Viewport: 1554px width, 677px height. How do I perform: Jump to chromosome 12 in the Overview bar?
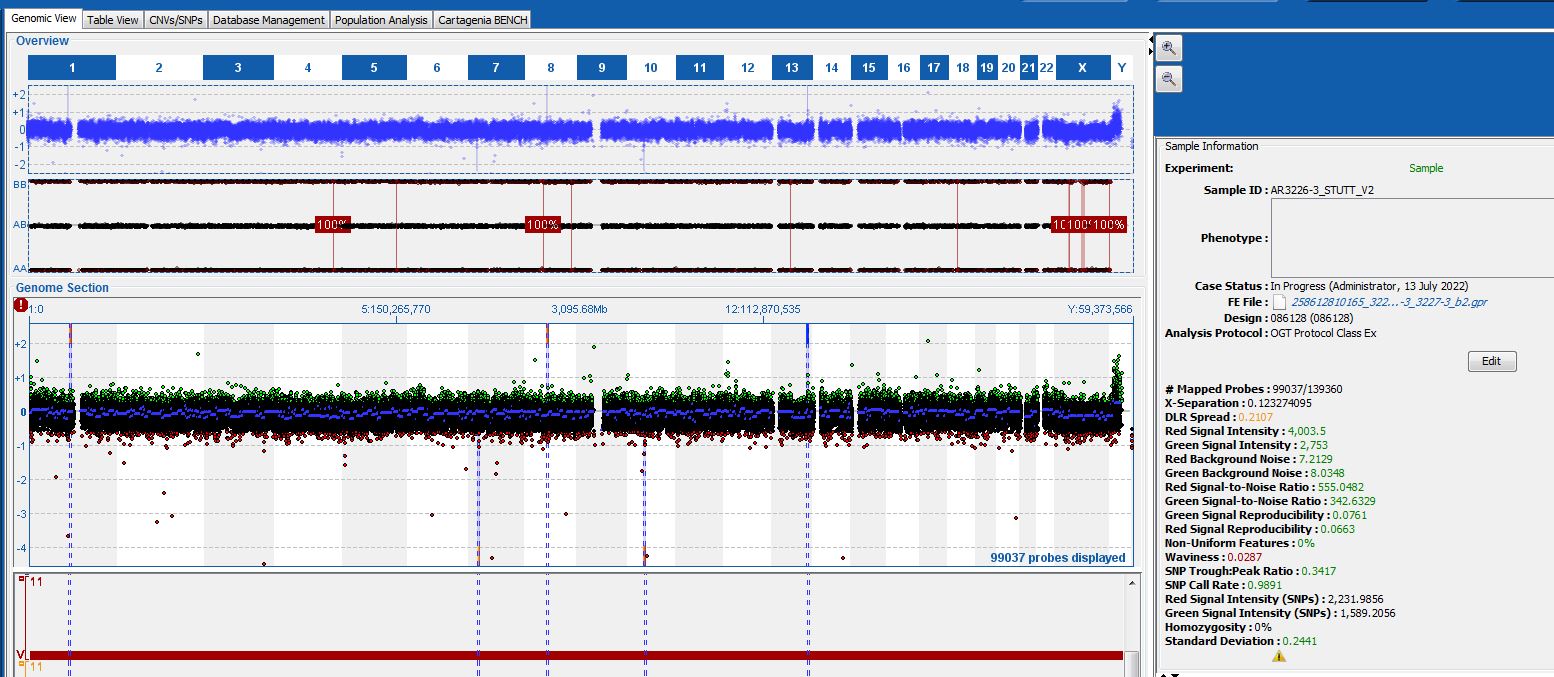[x=748, y=68]
